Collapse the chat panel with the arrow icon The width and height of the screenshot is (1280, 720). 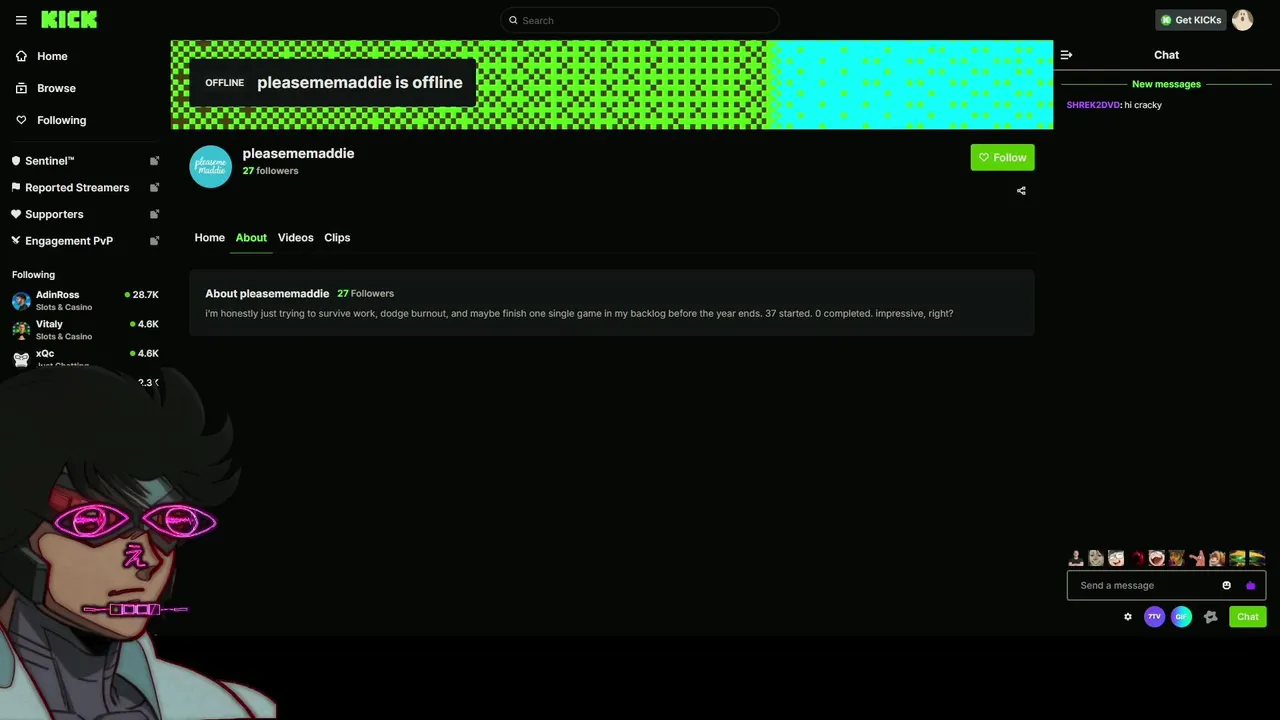click(1066, 55)
